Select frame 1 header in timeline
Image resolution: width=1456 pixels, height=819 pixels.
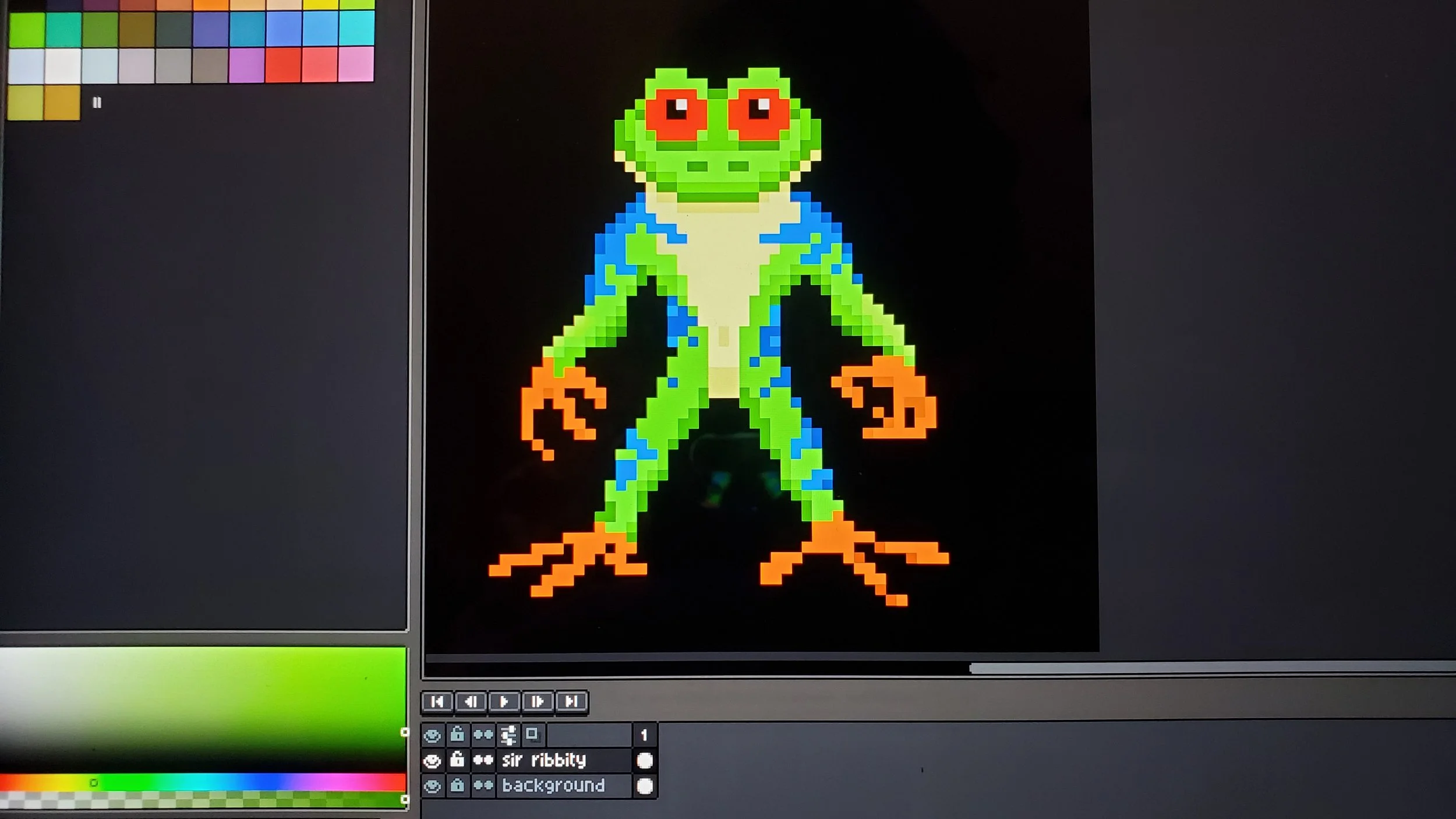tap(644, 735)
